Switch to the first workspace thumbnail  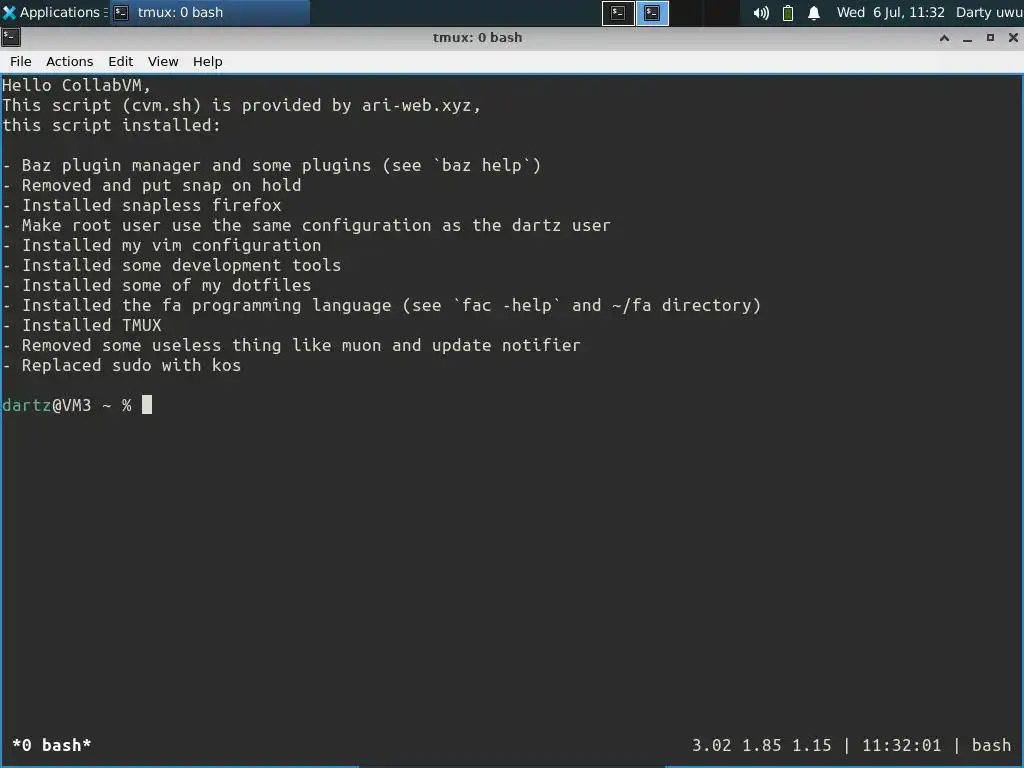pos(618,13)
